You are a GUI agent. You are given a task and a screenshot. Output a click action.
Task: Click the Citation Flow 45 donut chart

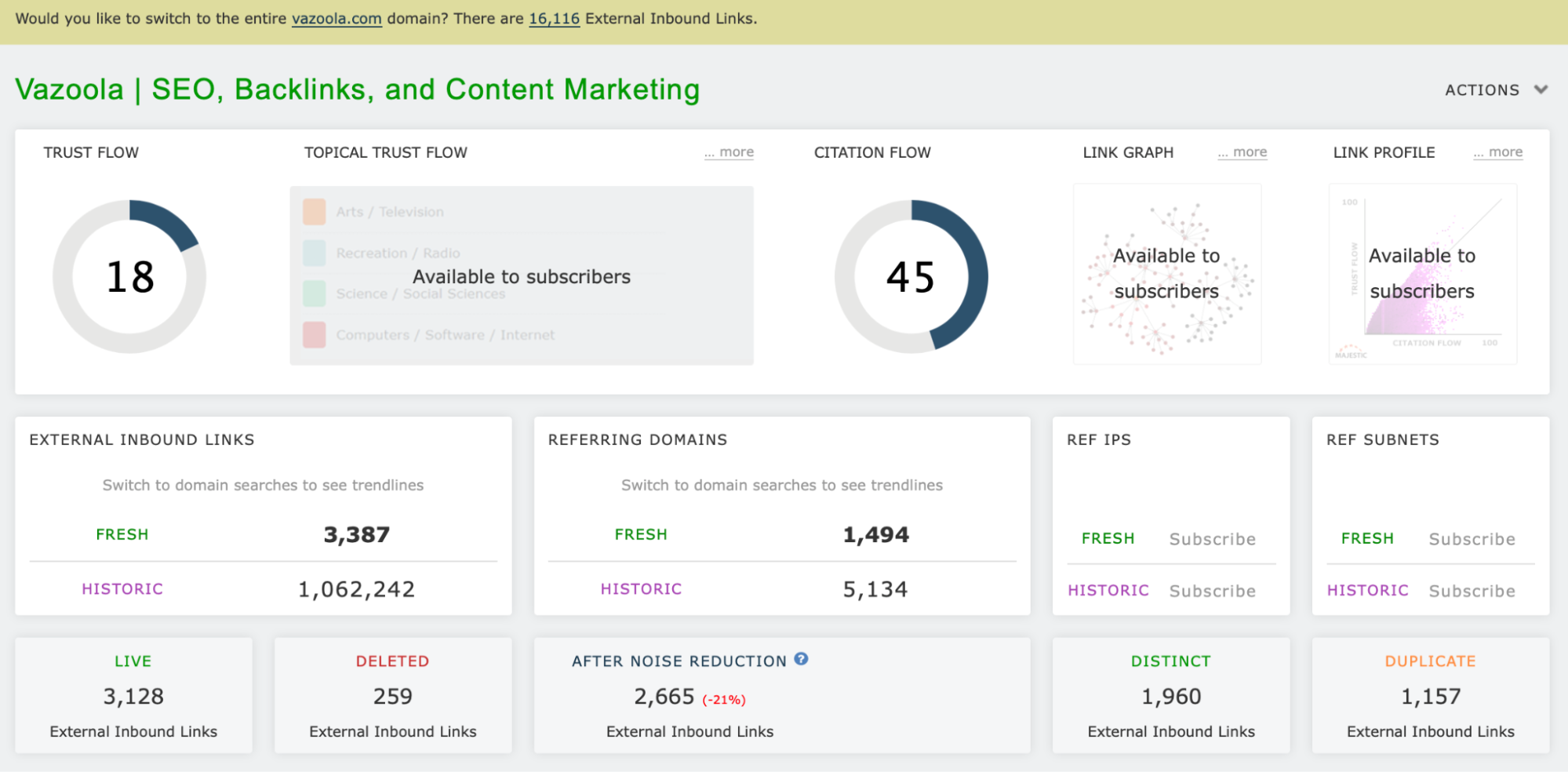(x=911, y=276)
